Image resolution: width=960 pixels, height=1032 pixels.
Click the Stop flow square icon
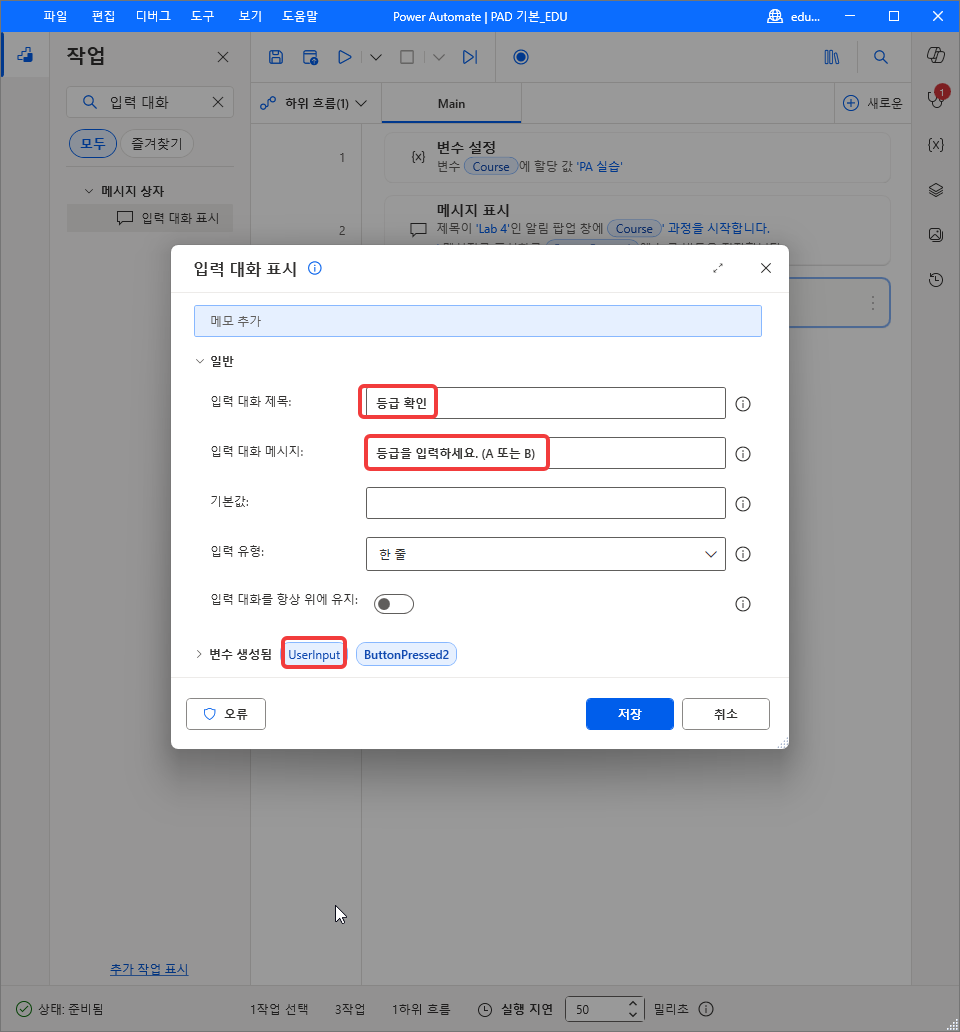(x=407, y=57)
